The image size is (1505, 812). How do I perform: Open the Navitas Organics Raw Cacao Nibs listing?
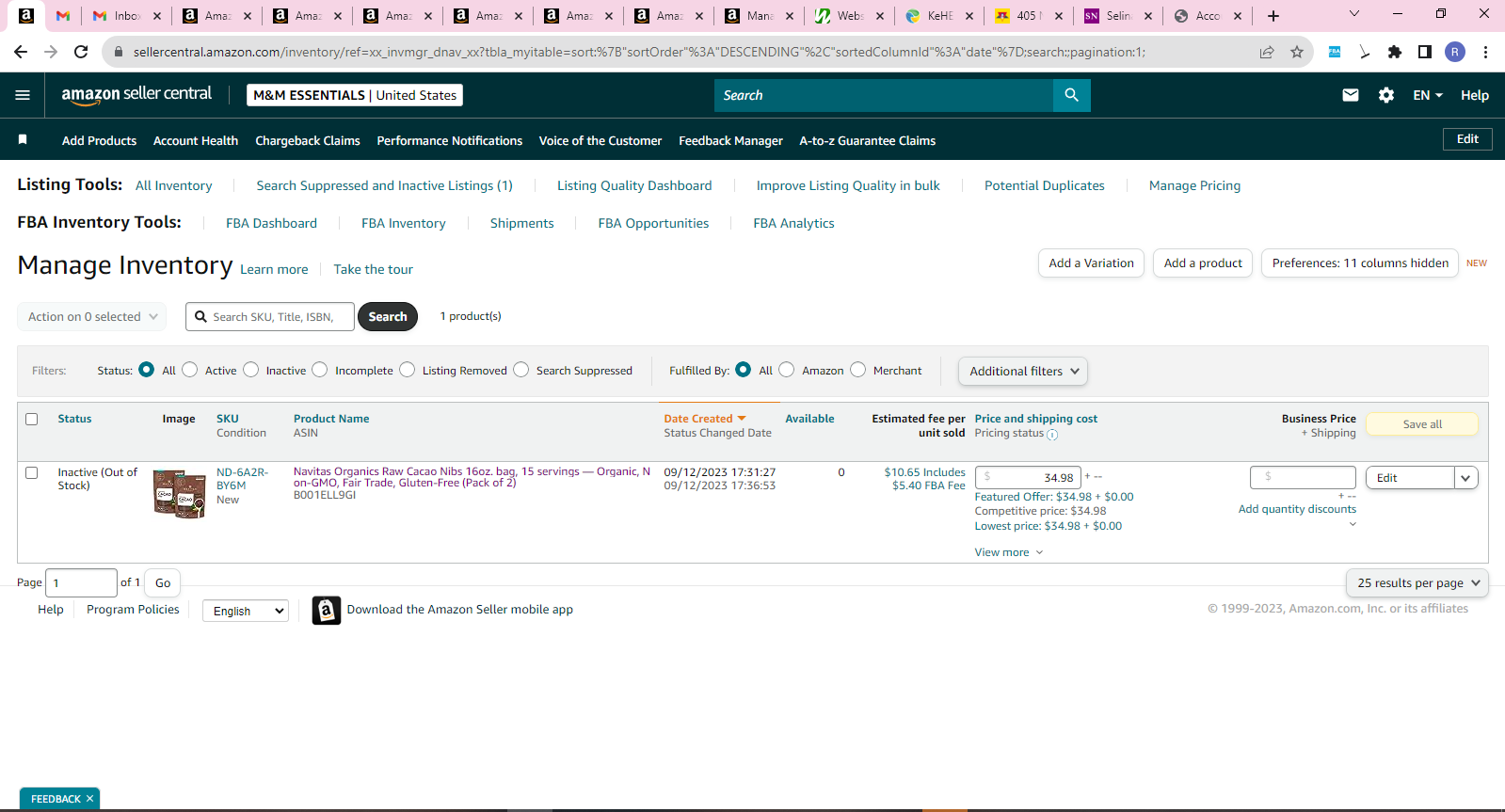coord(472,477)
